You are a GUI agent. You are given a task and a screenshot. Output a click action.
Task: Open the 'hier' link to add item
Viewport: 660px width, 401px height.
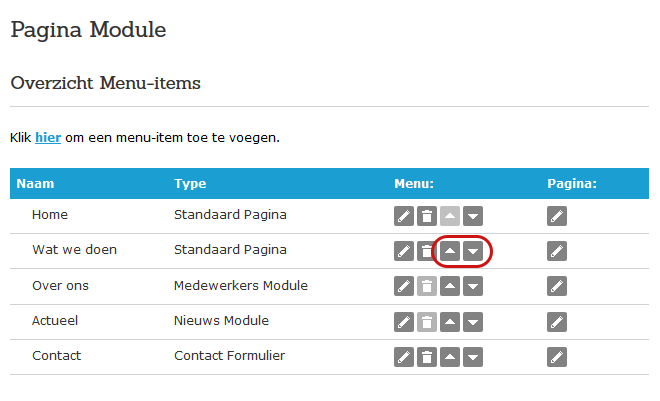(x=48, y=138)
